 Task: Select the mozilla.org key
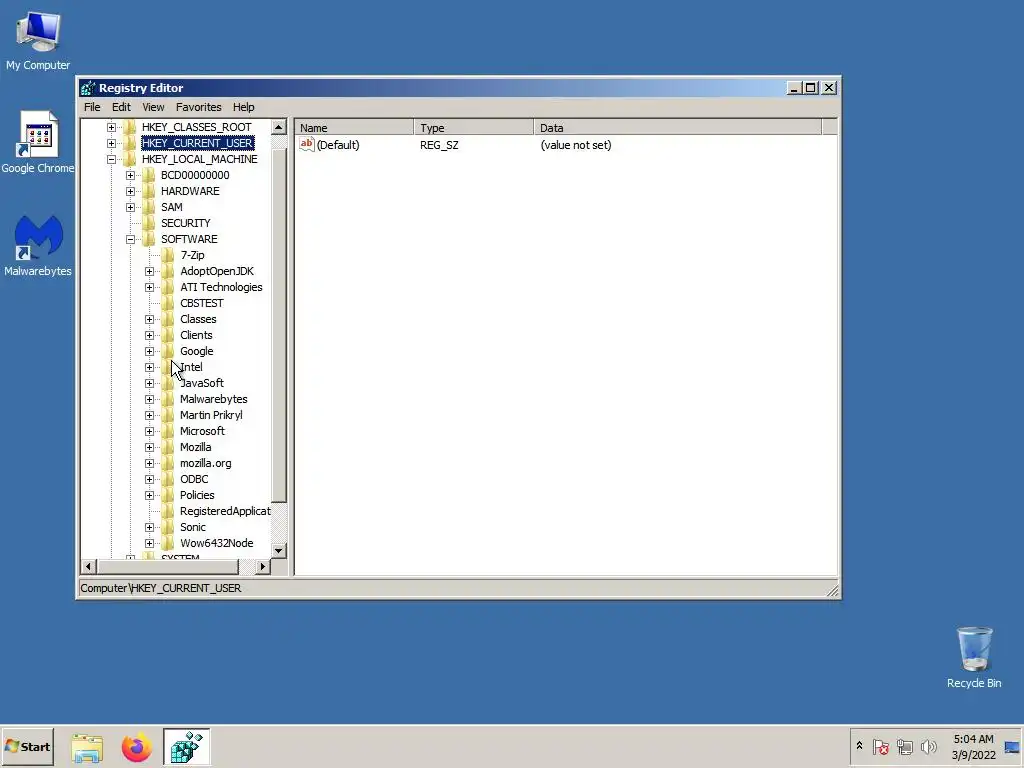click(x=205, y=463)
